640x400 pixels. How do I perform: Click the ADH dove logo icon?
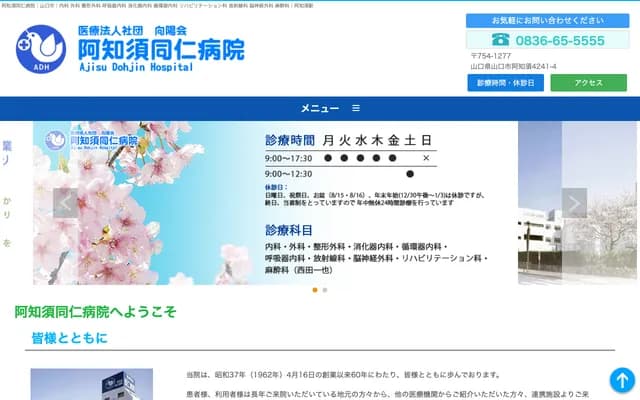point(41,49)
